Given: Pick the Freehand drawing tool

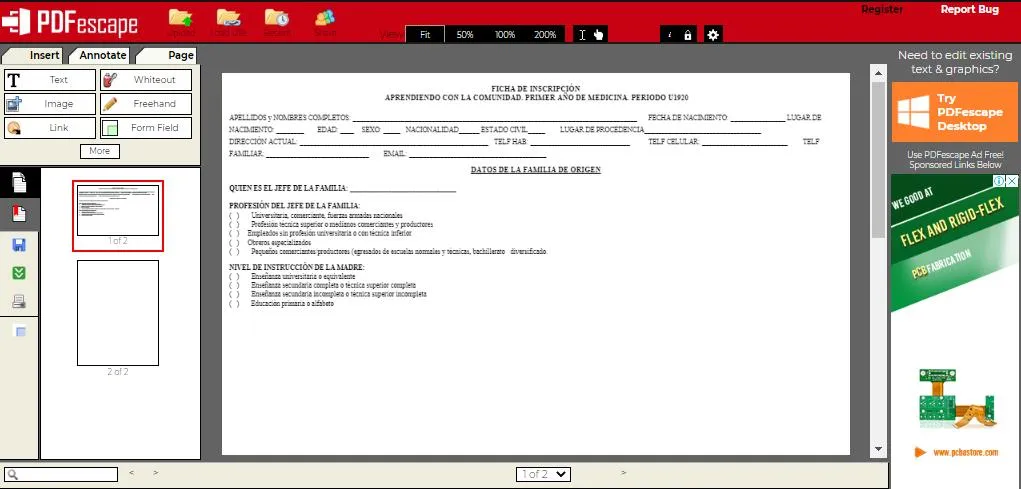Looking at the screenshot, I should click(x=146, y=104).
